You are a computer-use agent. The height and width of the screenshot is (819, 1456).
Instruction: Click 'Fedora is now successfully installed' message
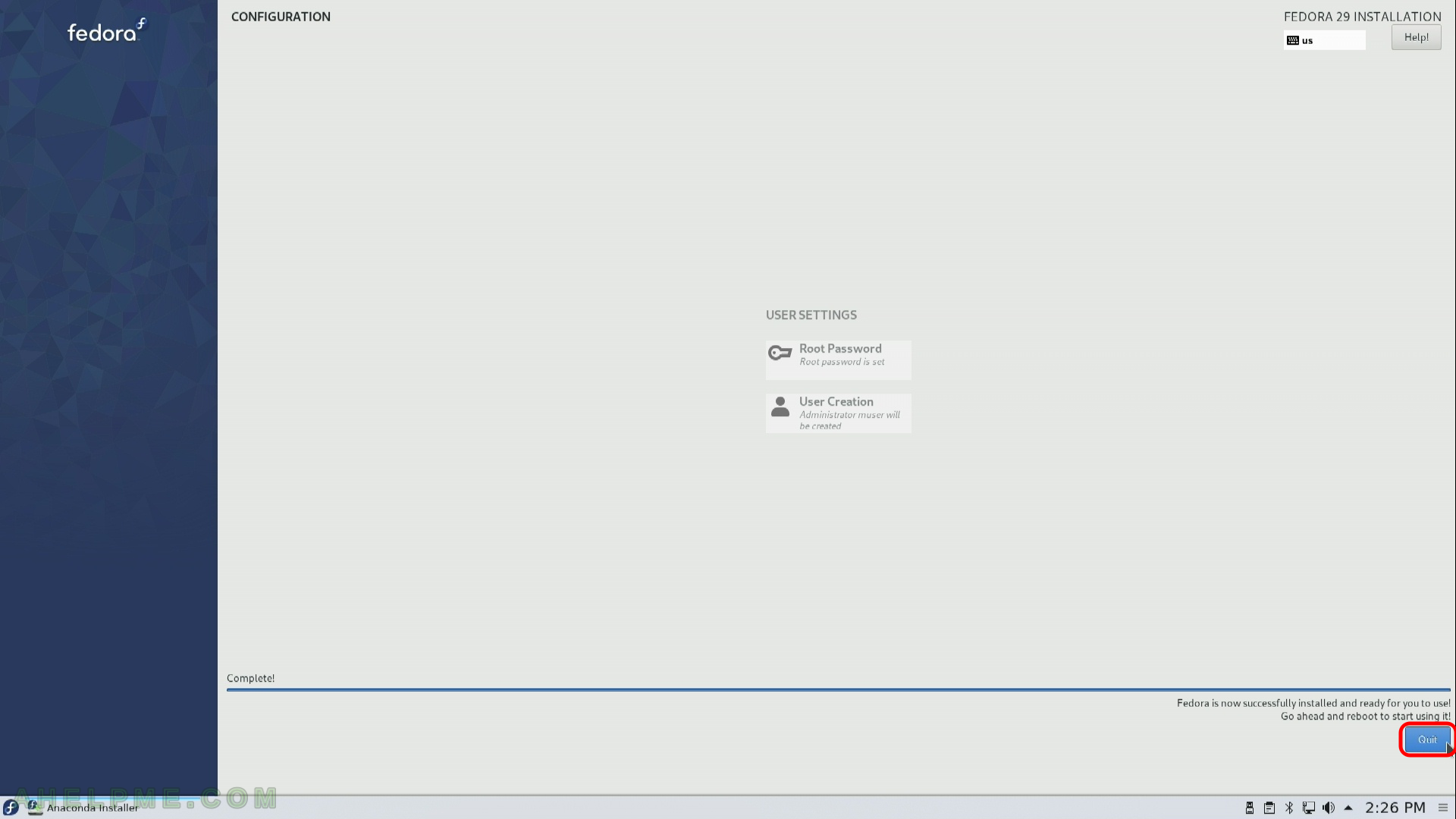click(1313, 703)
